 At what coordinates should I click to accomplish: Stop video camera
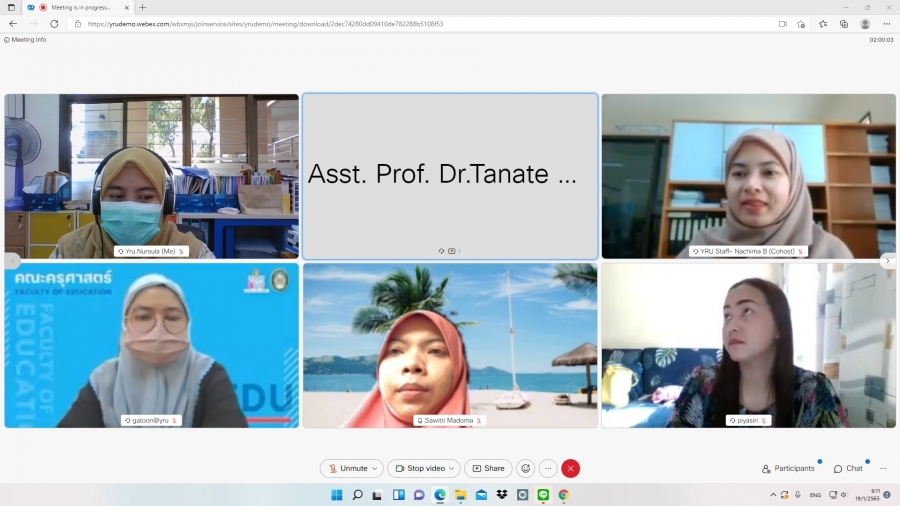(x=420, y=468)
